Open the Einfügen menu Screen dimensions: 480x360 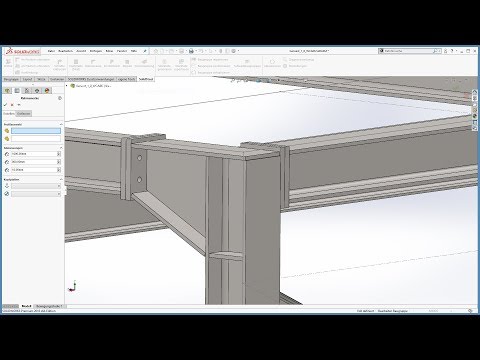click(x=96, y=51)
